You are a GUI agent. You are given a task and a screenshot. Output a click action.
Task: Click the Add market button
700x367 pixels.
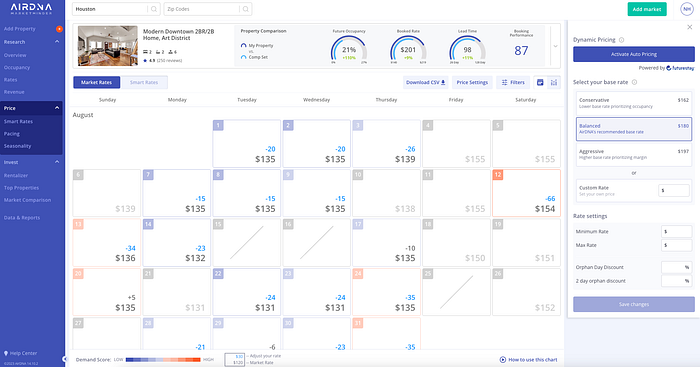[x=647, y=9]
